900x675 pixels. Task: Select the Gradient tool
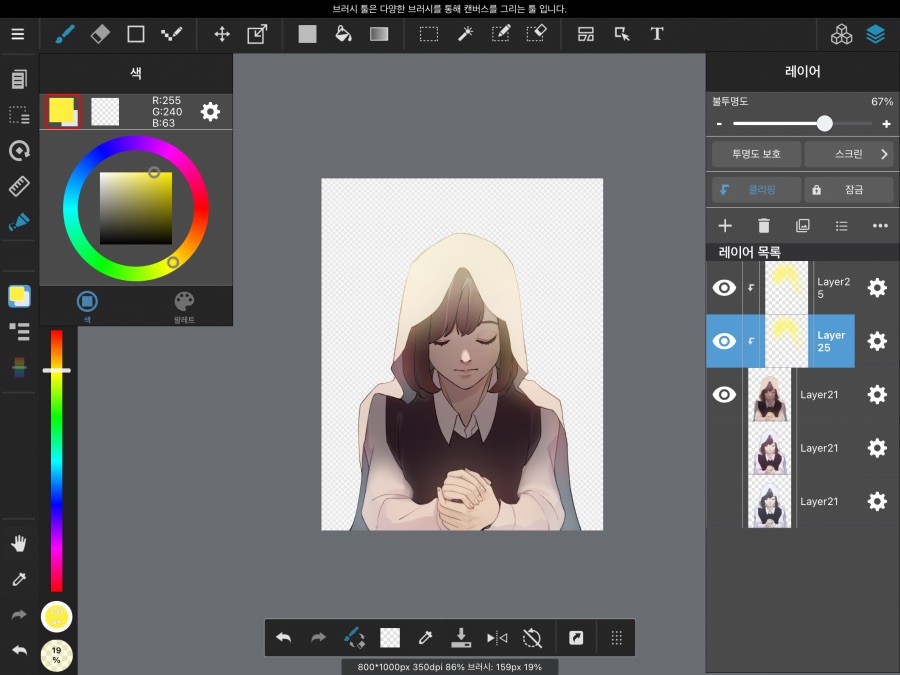coord(378,33)
